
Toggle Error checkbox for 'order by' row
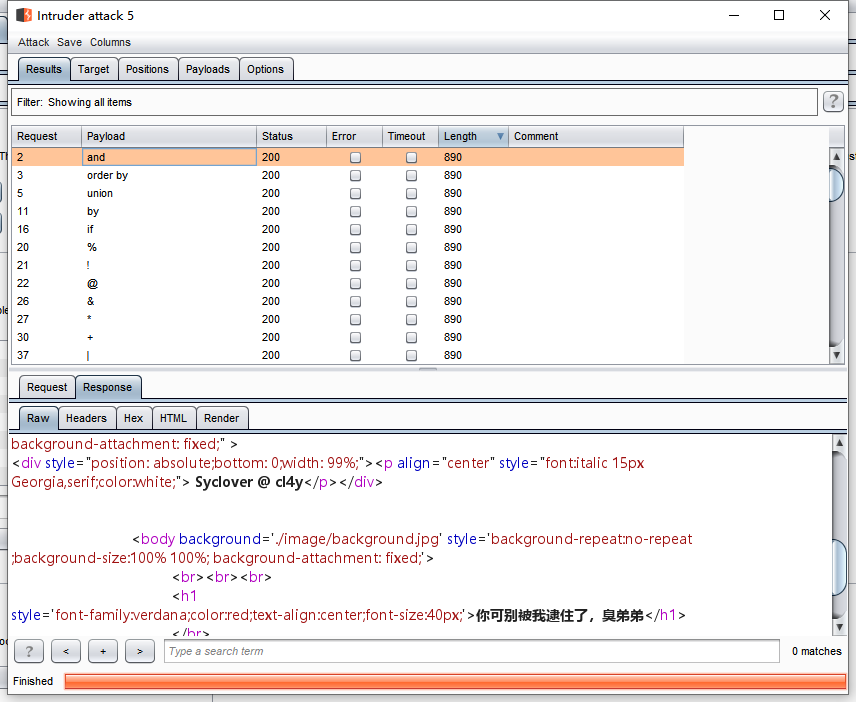[x=355, y=175]
